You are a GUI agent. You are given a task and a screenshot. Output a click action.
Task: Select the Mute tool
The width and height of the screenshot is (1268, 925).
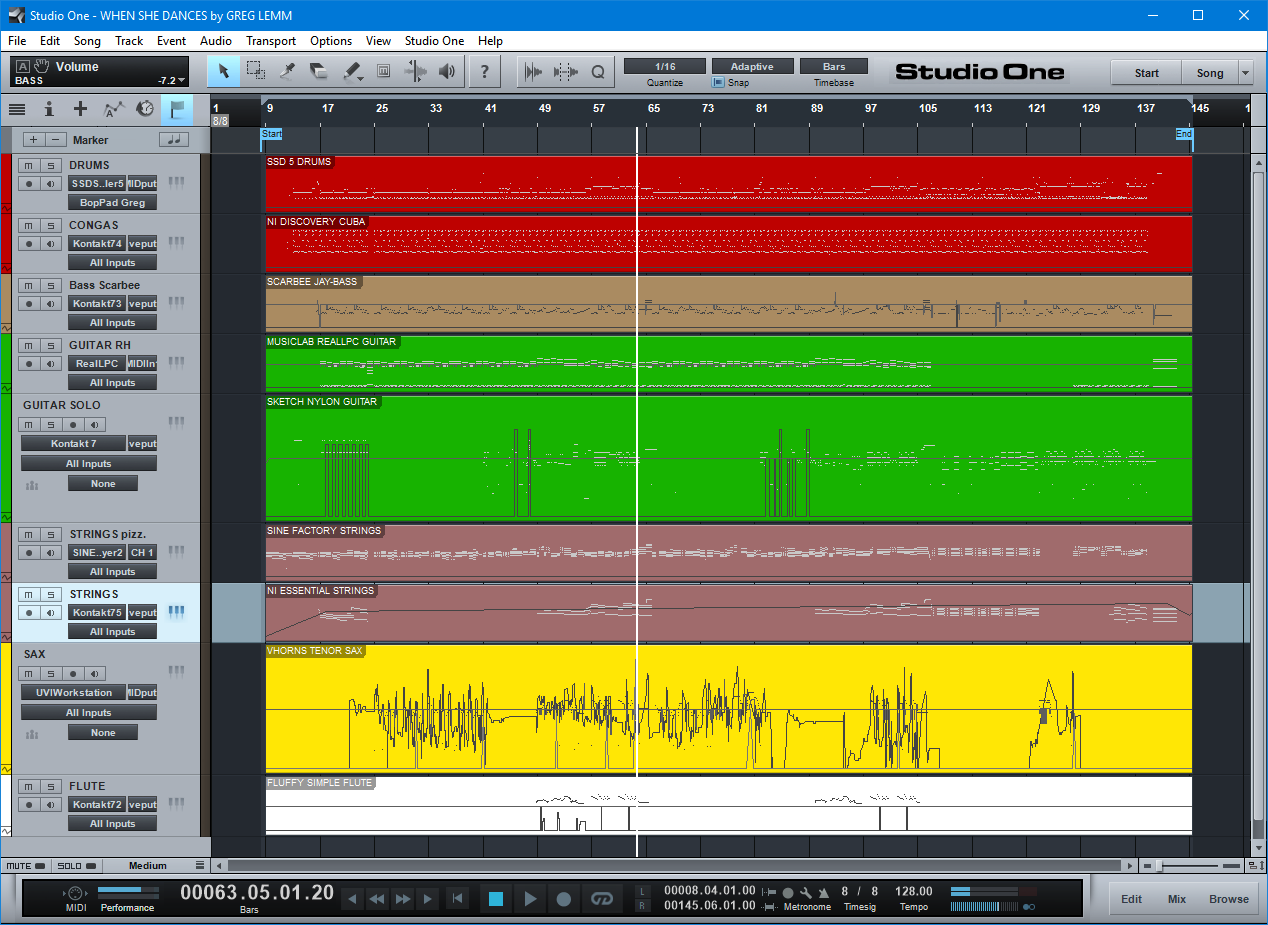pos(383,71)
